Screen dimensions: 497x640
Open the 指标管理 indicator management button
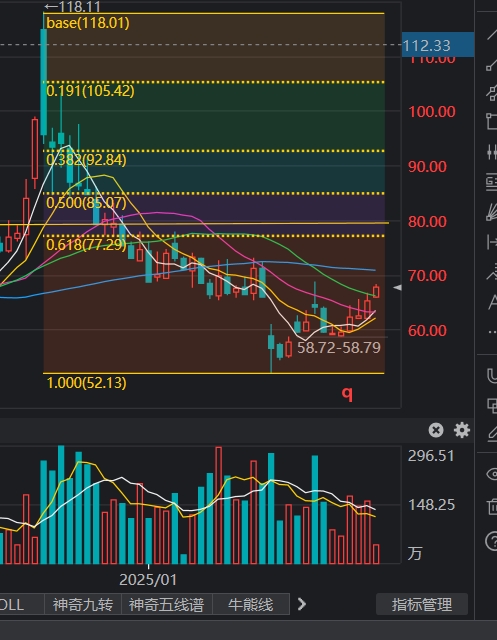tap(422, 604)
